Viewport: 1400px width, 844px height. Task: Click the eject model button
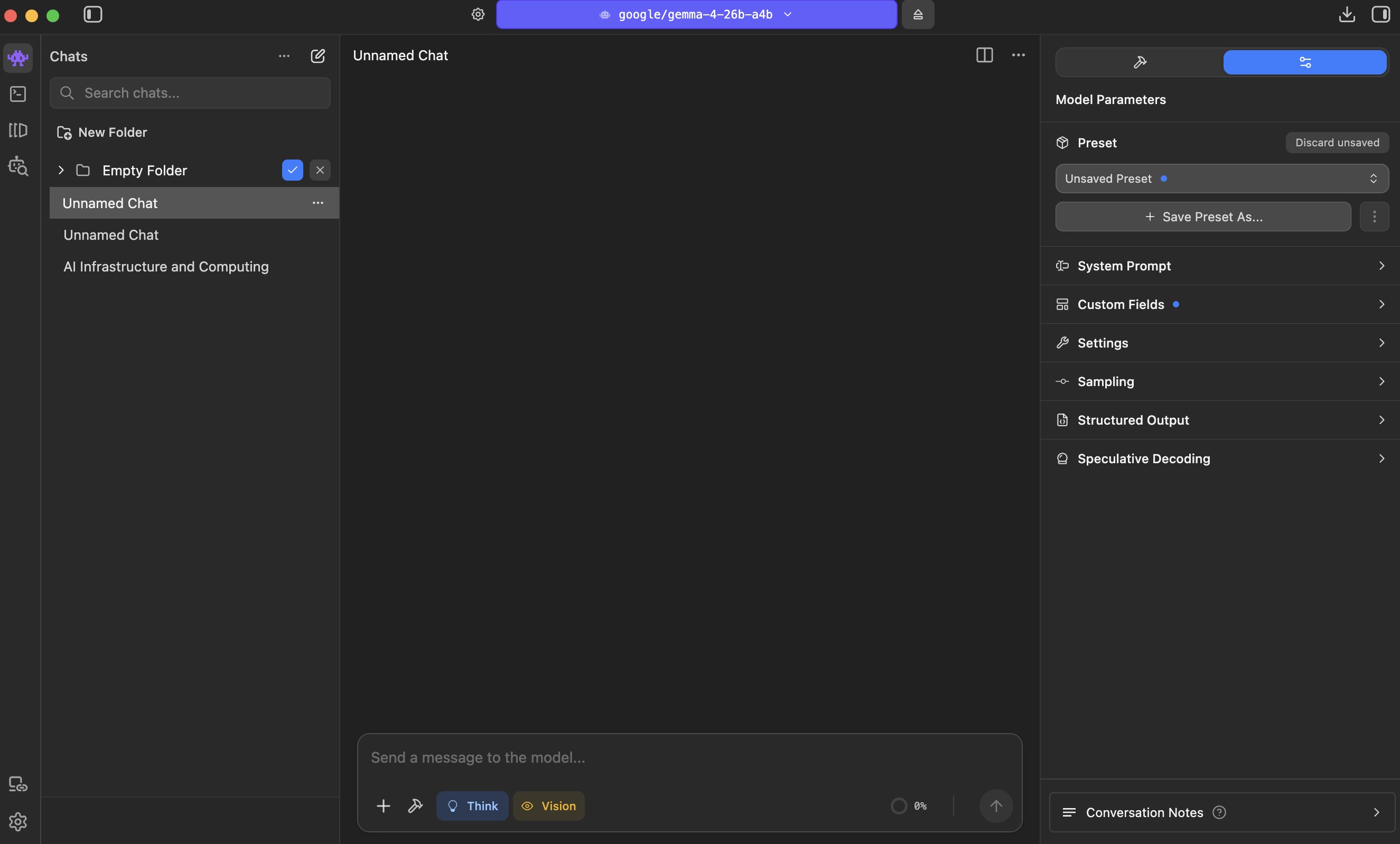pyautogui.click(x=918, y=15)
